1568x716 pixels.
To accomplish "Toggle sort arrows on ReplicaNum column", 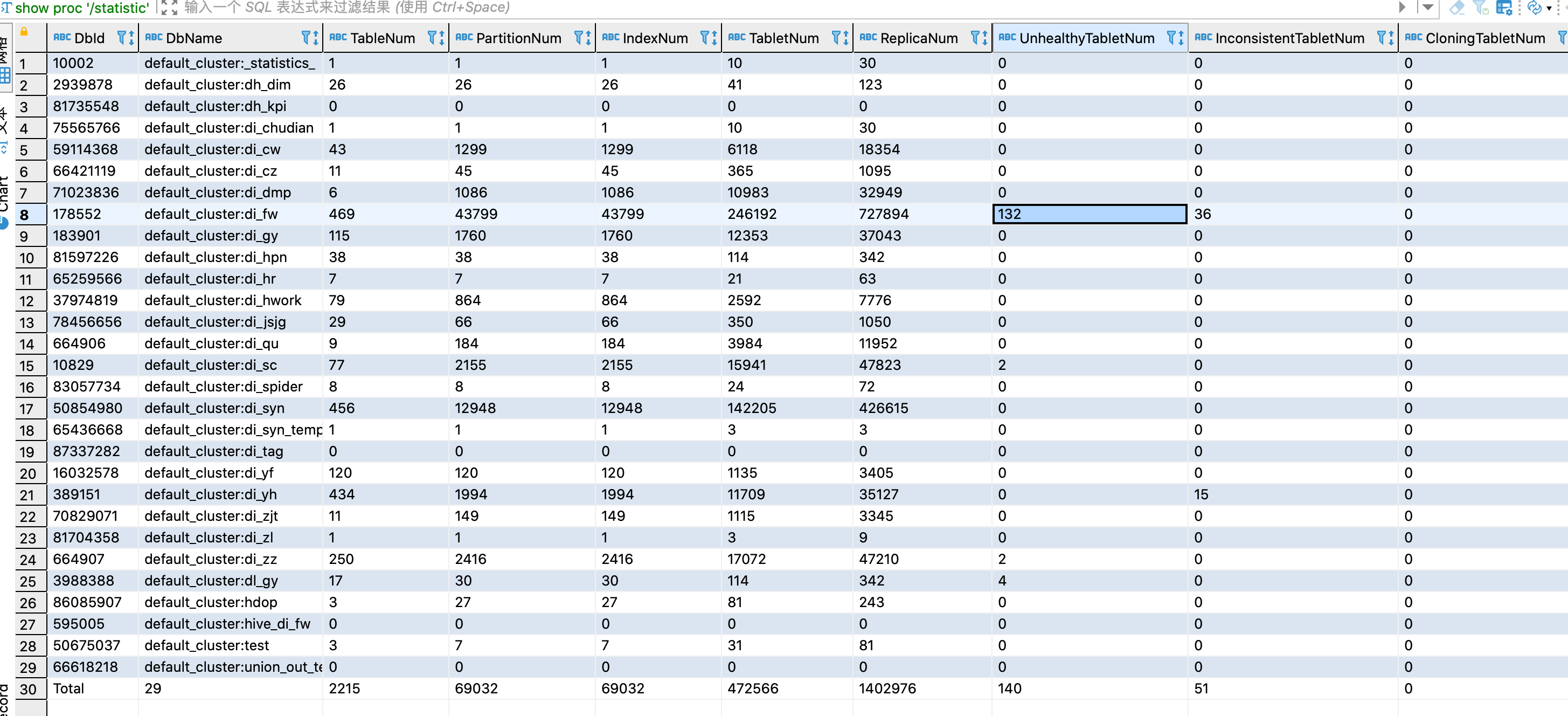I will [985, 38].
